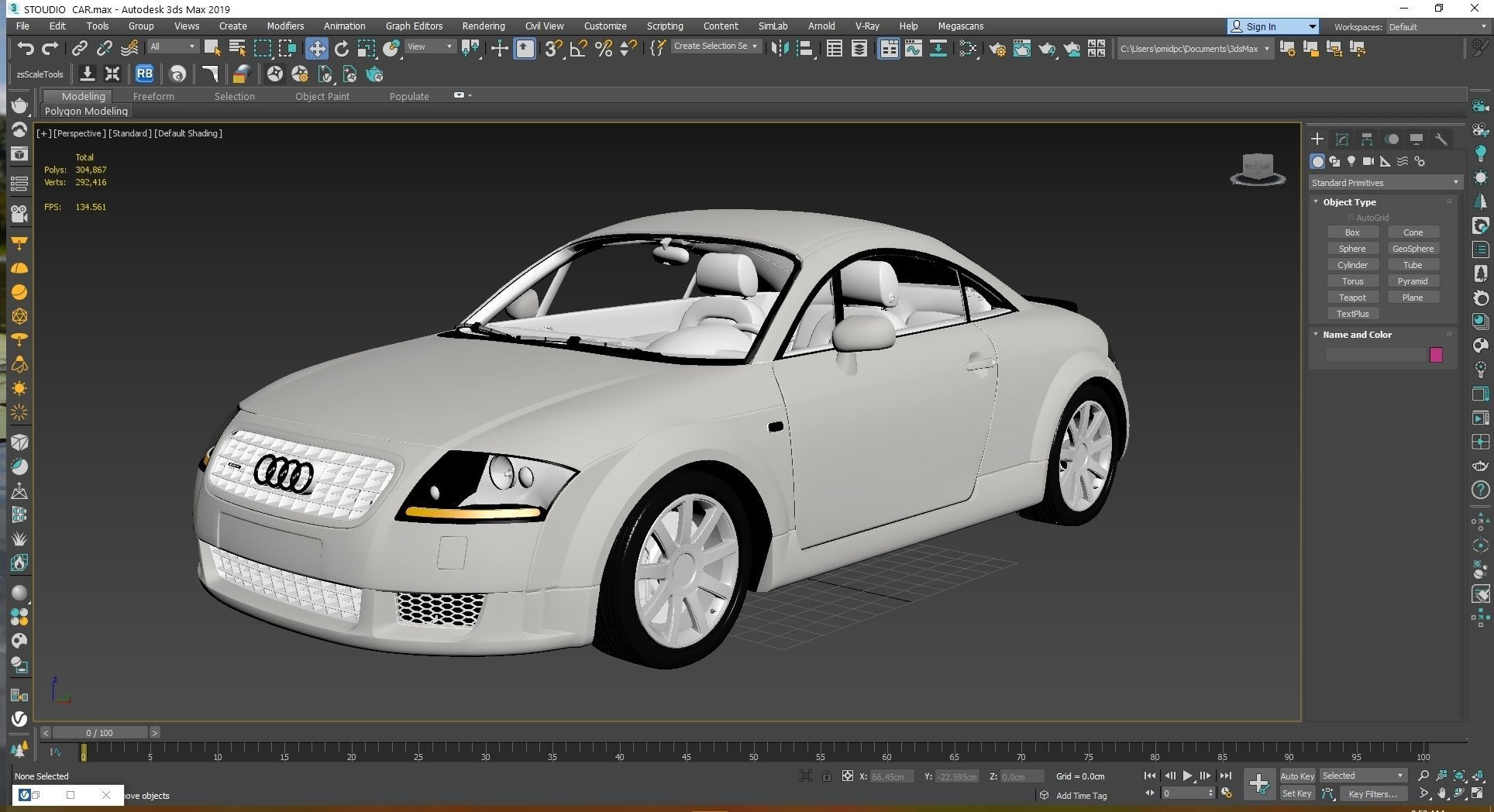The height and width of the screenshot is (812, 1494).
Task: Open the Utilities wrench panel icon
Action: tap(1441, 139)
